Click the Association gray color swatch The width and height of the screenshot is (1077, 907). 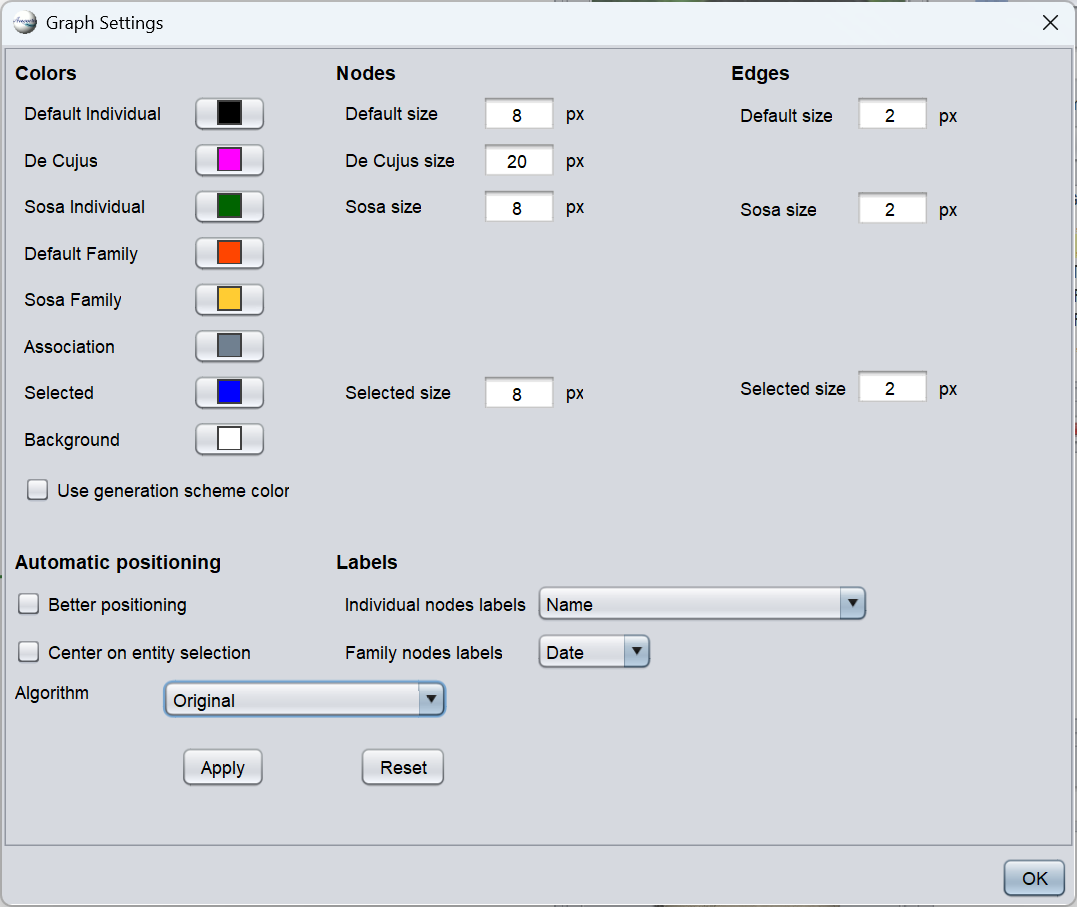[229, 346]
